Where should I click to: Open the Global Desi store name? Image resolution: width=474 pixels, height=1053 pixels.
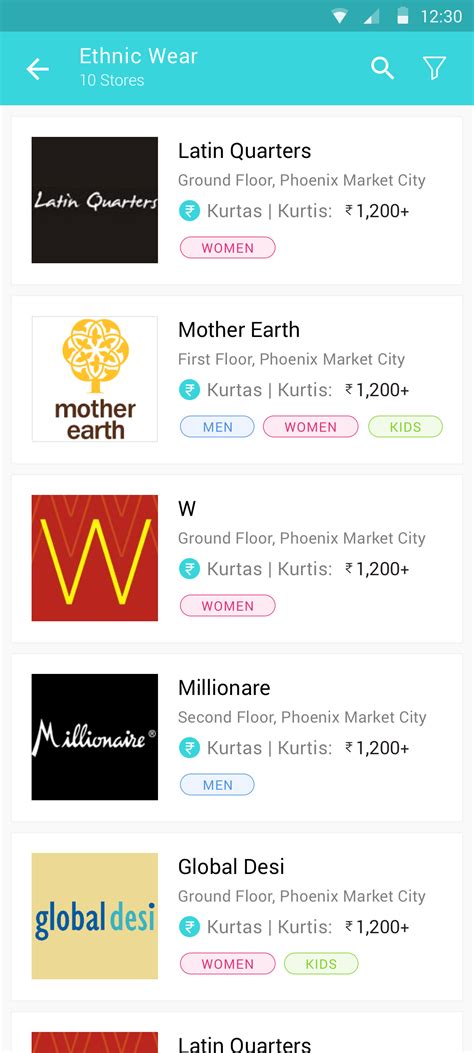coord(231,866)
